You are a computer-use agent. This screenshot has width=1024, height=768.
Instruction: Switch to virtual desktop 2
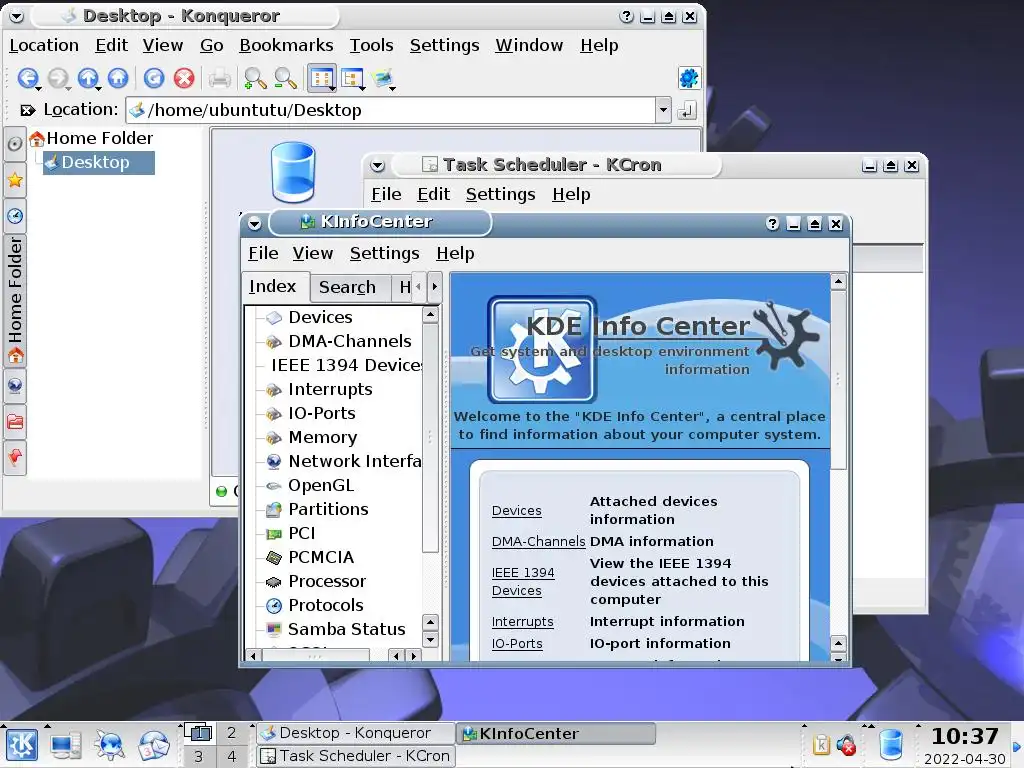point(231,733)
